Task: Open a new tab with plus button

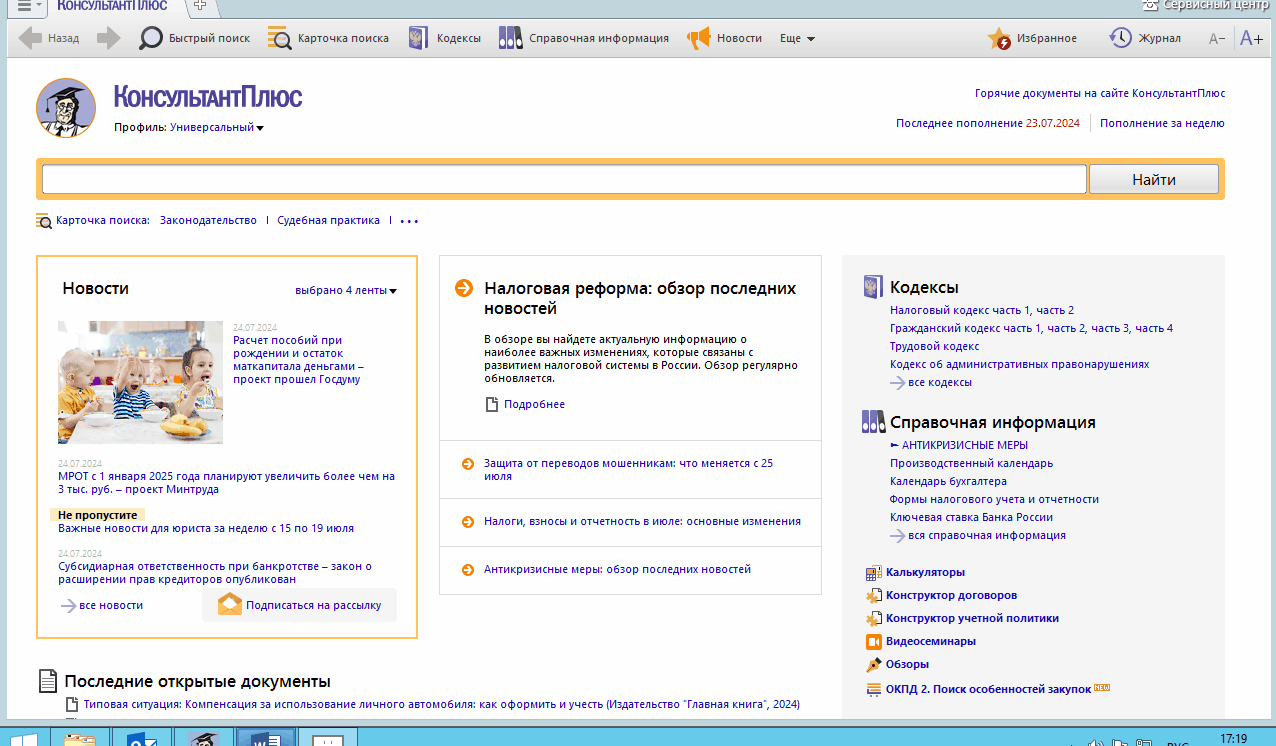Action: coord(200,6)
